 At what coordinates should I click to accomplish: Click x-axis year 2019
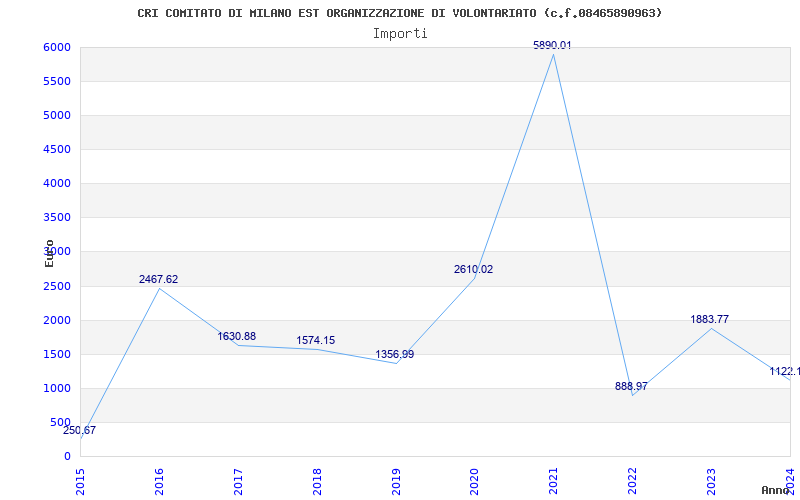pos(396,481)
